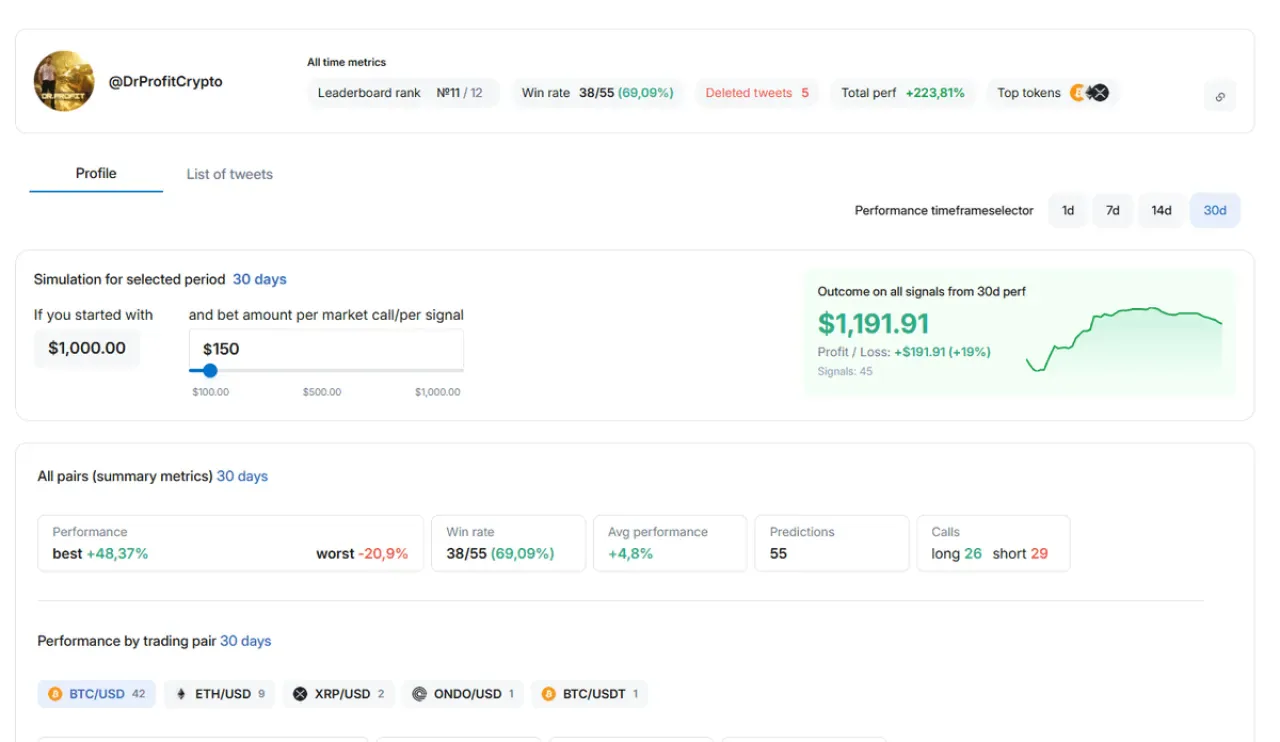Open the List of tweets tab

[229, 174]
